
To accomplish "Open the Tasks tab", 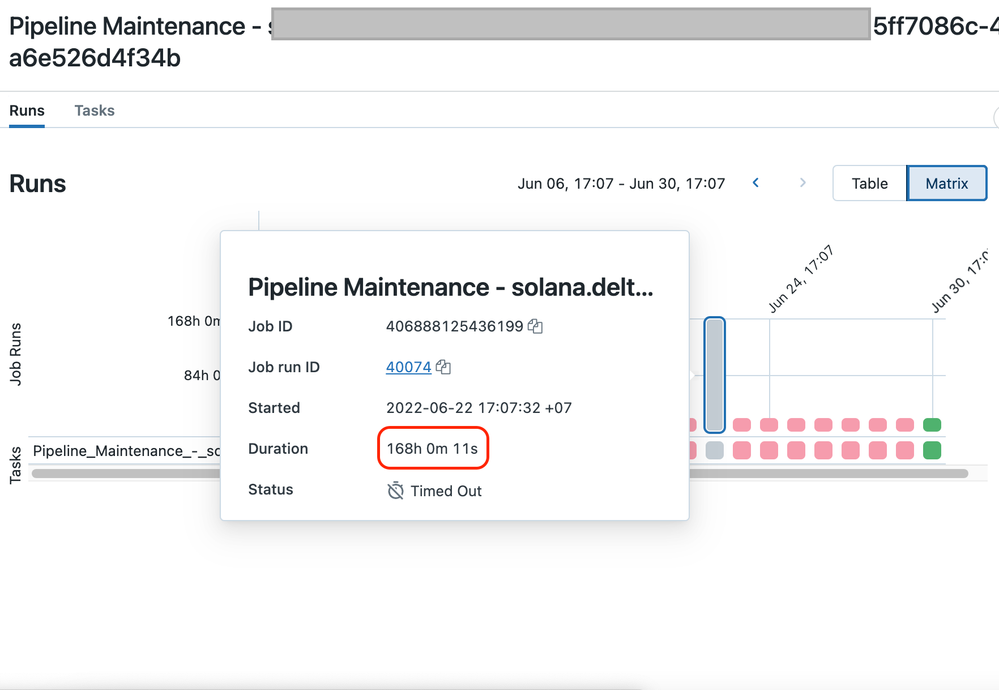I will (x=94, y=110).
